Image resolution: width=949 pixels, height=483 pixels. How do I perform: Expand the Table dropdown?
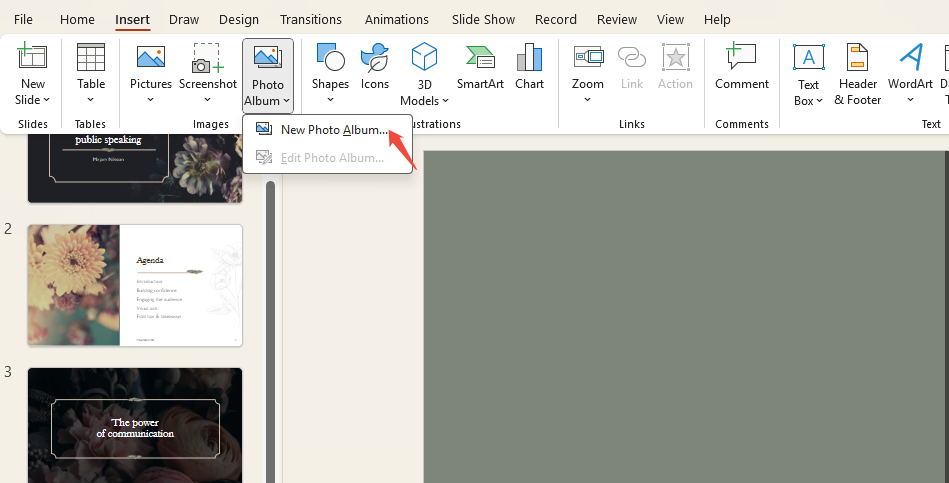[x=91, y=99]
